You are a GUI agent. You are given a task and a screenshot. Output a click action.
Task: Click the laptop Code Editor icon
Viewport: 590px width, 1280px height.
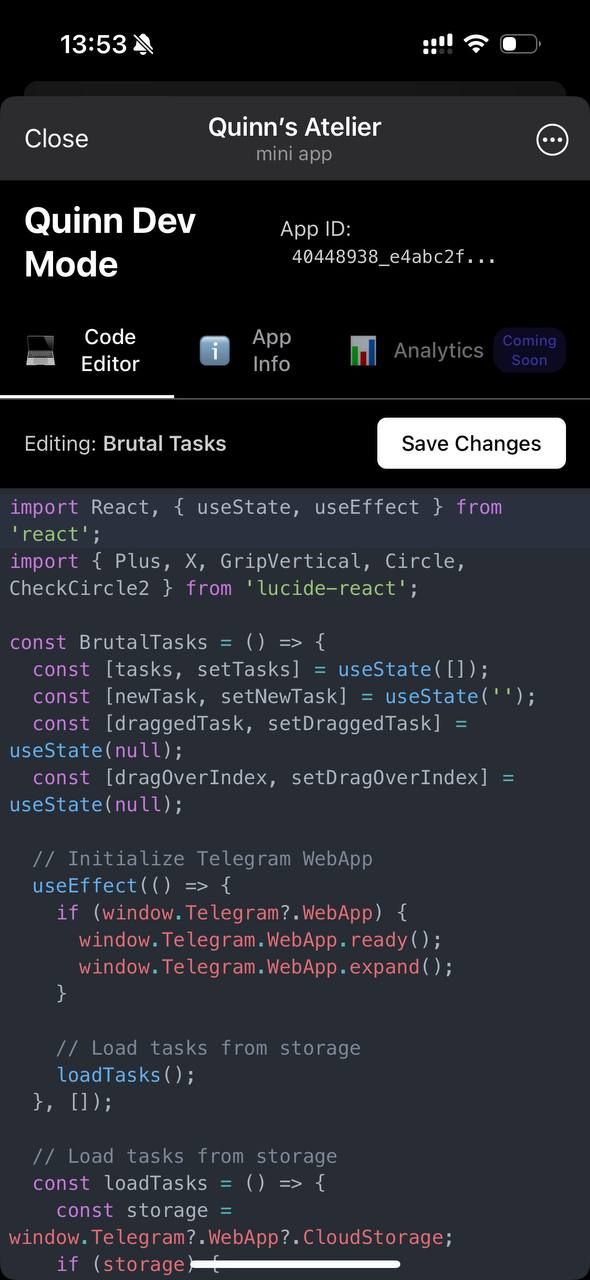pyautogui.click(x=42, y=351)
